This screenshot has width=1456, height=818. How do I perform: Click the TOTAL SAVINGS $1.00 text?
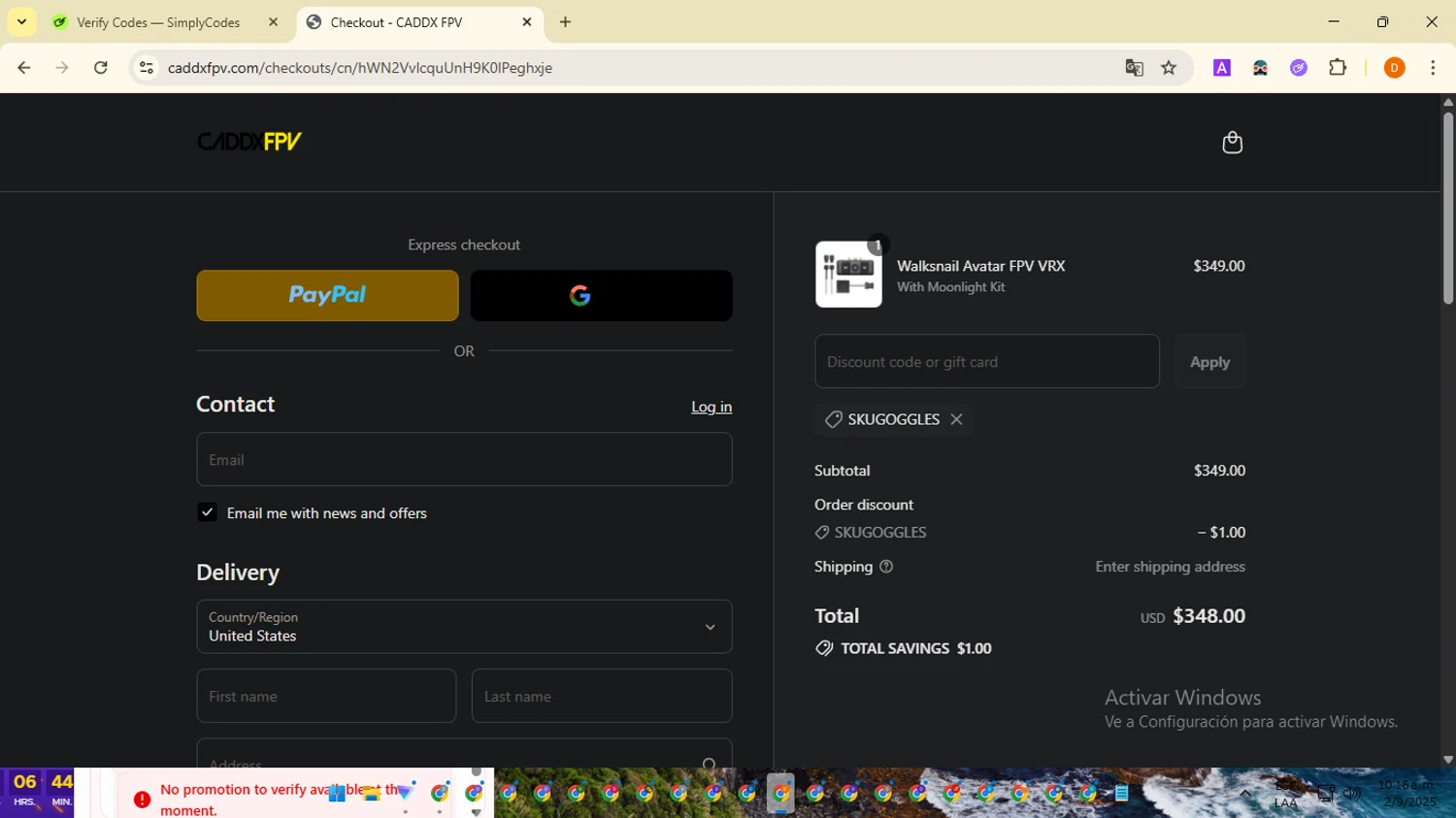pos(915,648)
